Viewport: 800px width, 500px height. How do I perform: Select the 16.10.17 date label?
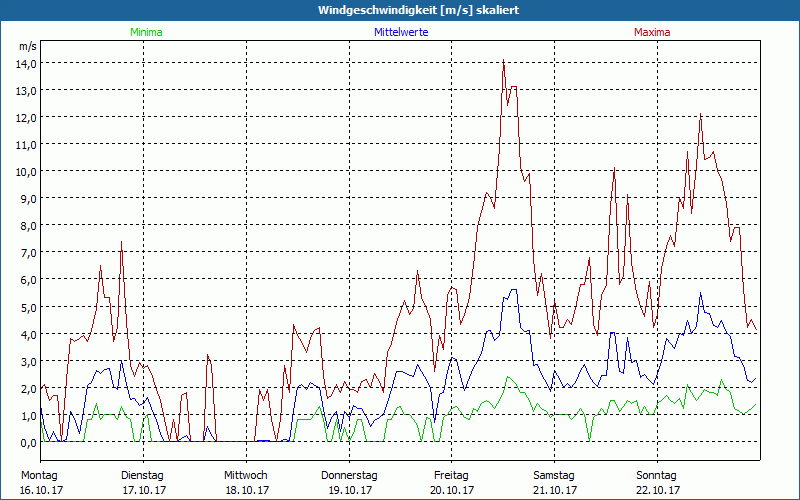[41, 490]
